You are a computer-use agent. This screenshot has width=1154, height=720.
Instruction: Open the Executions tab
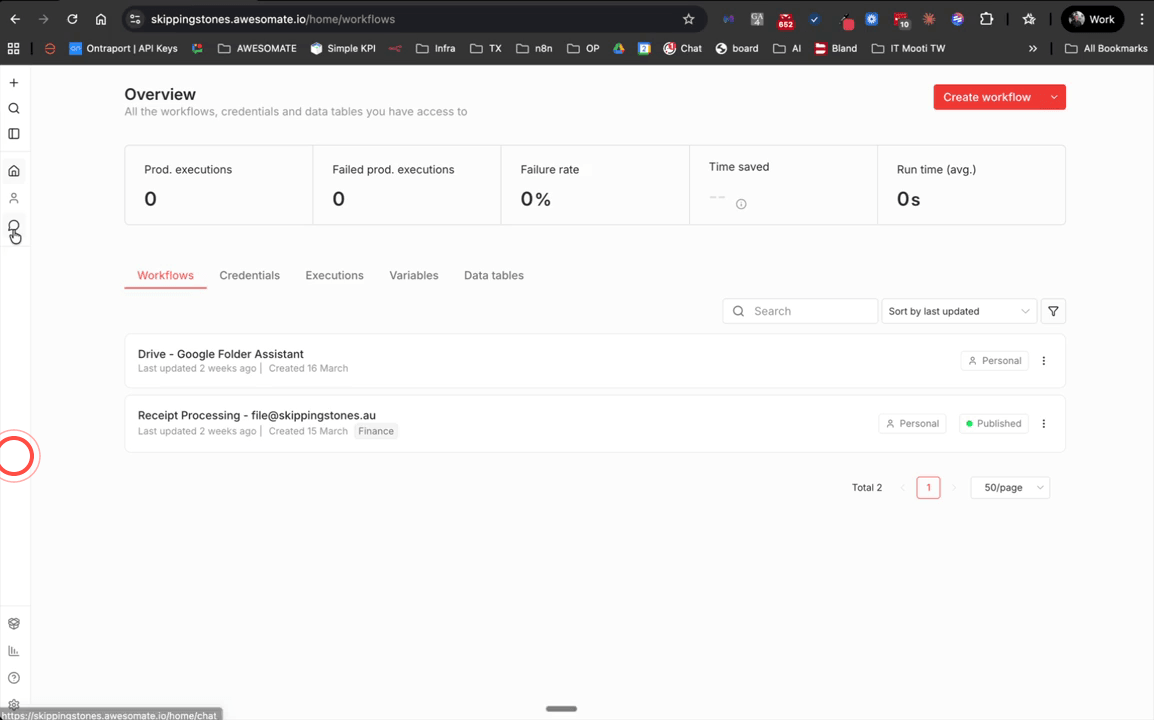334,275
